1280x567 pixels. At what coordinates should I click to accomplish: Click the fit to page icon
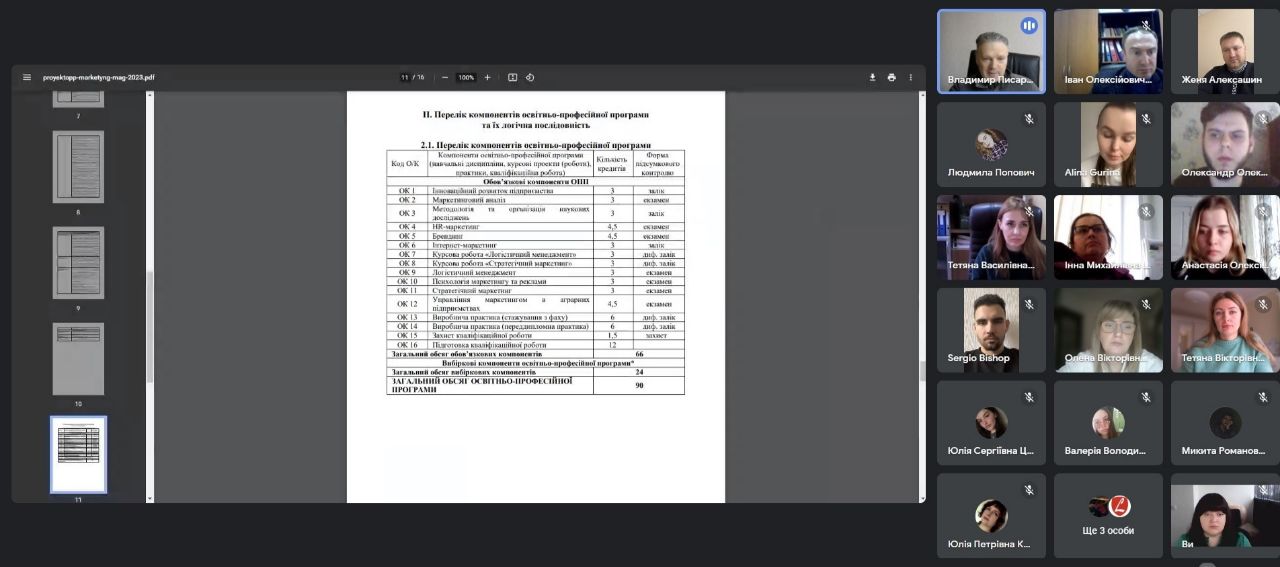tap(513, 77)
